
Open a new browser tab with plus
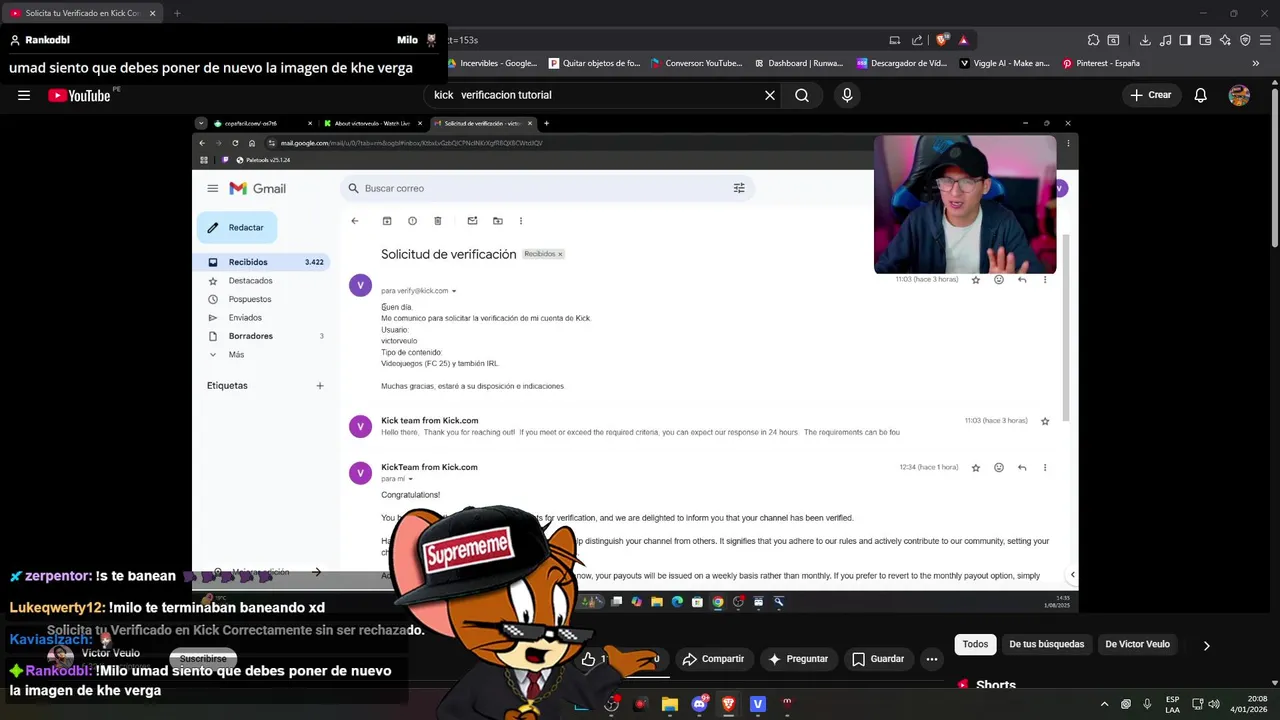pos(177,13)
